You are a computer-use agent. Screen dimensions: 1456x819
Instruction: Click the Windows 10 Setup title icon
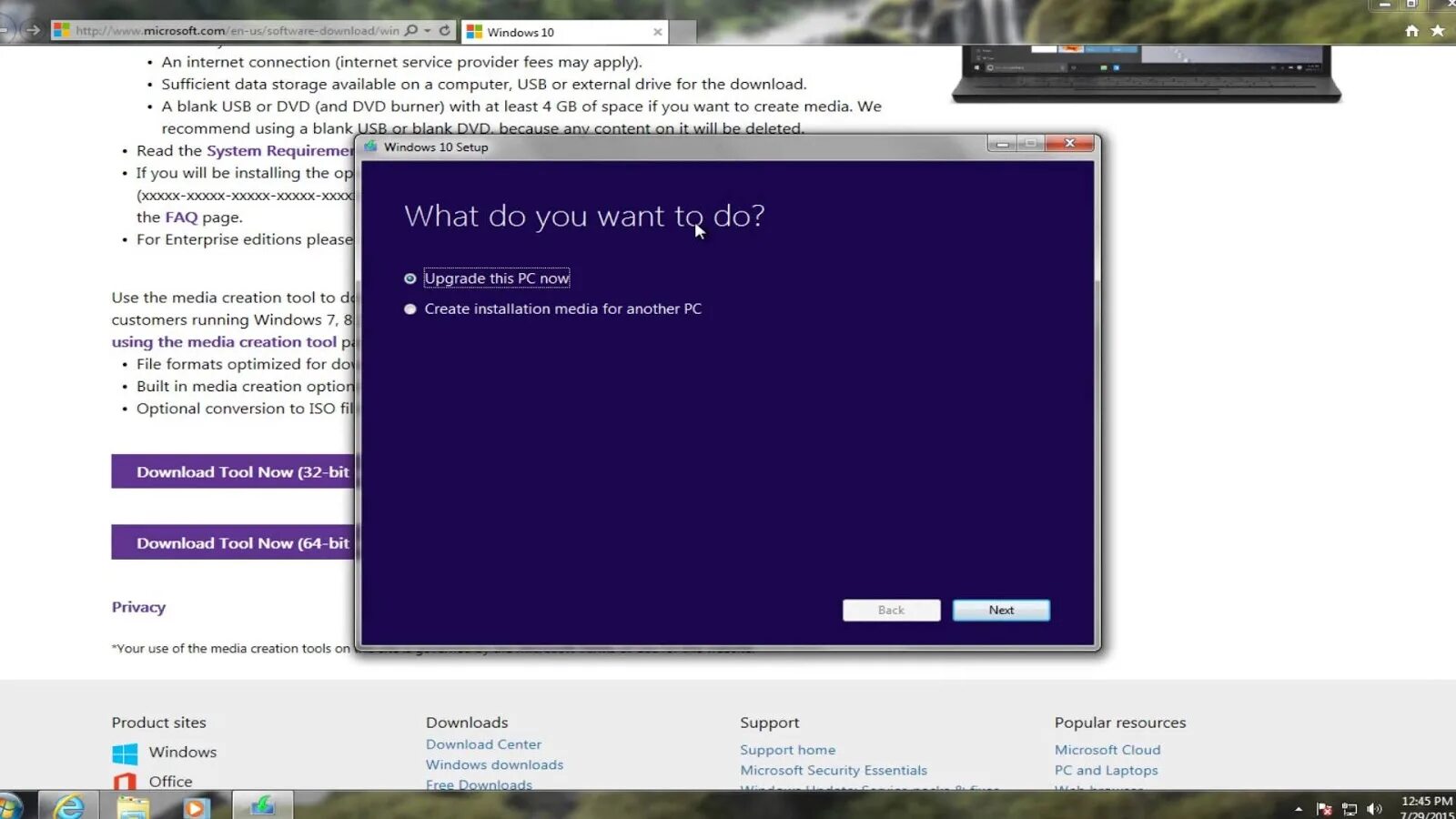pos(370,147)
